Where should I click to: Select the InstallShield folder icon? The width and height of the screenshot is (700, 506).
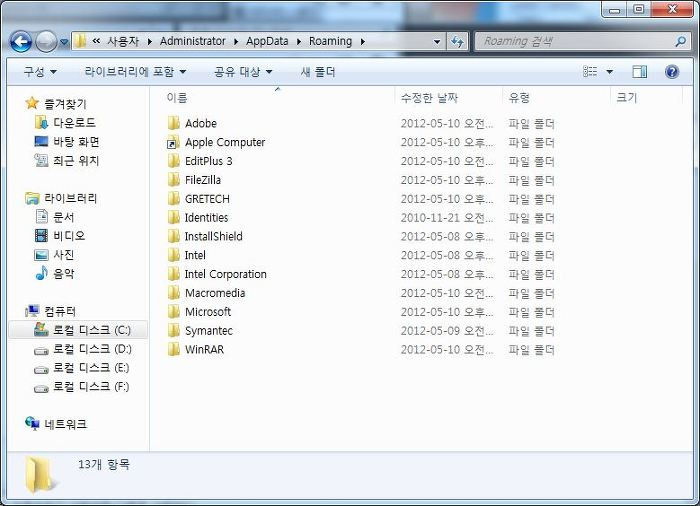pyautogui.click(x=173, y=236)
